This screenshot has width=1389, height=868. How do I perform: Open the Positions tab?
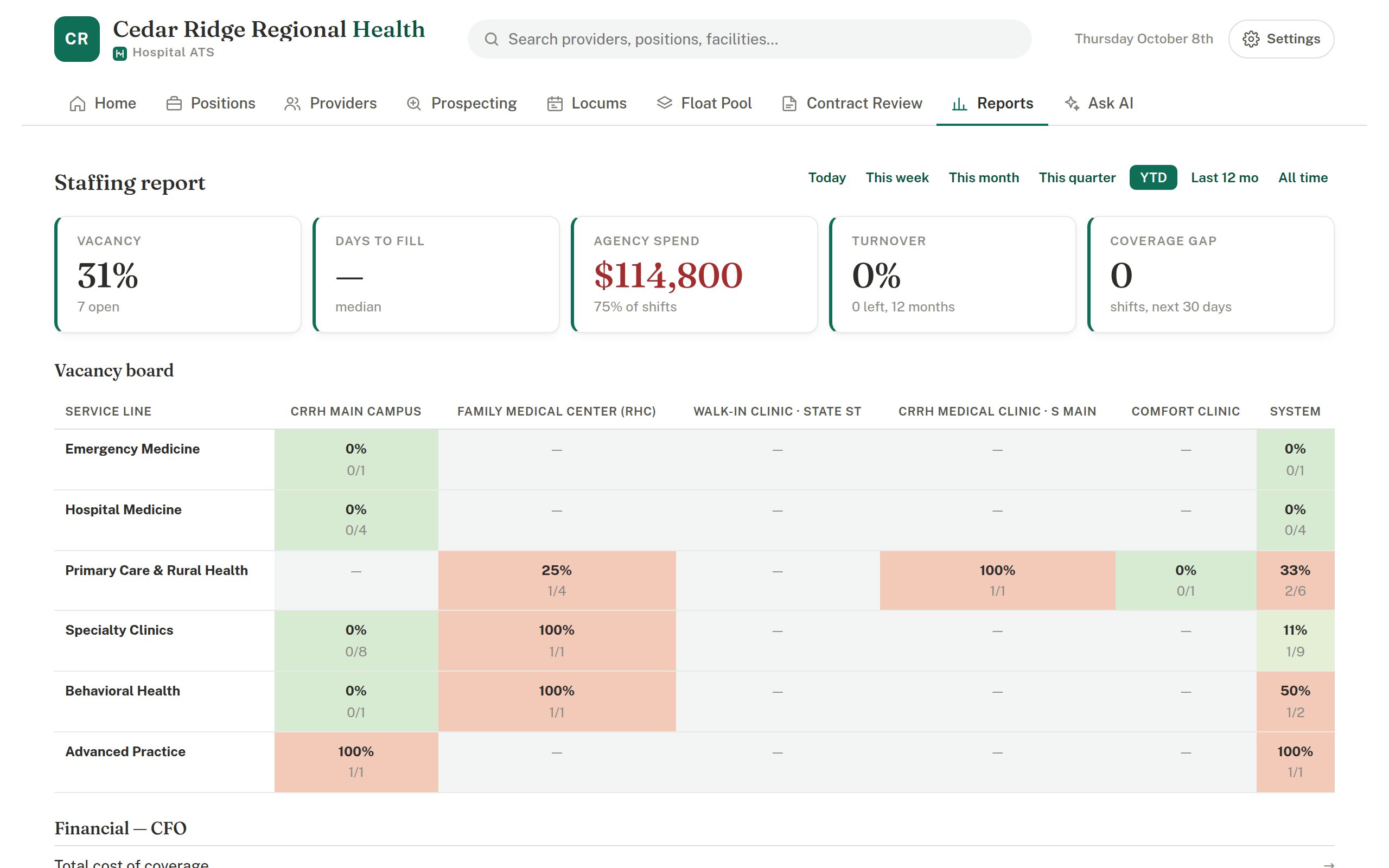(211, 103)
